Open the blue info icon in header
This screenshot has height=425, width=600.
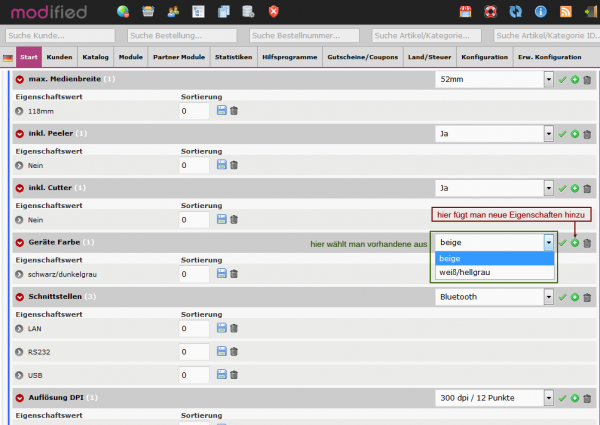pyautogui.click(x=541, y=12)
